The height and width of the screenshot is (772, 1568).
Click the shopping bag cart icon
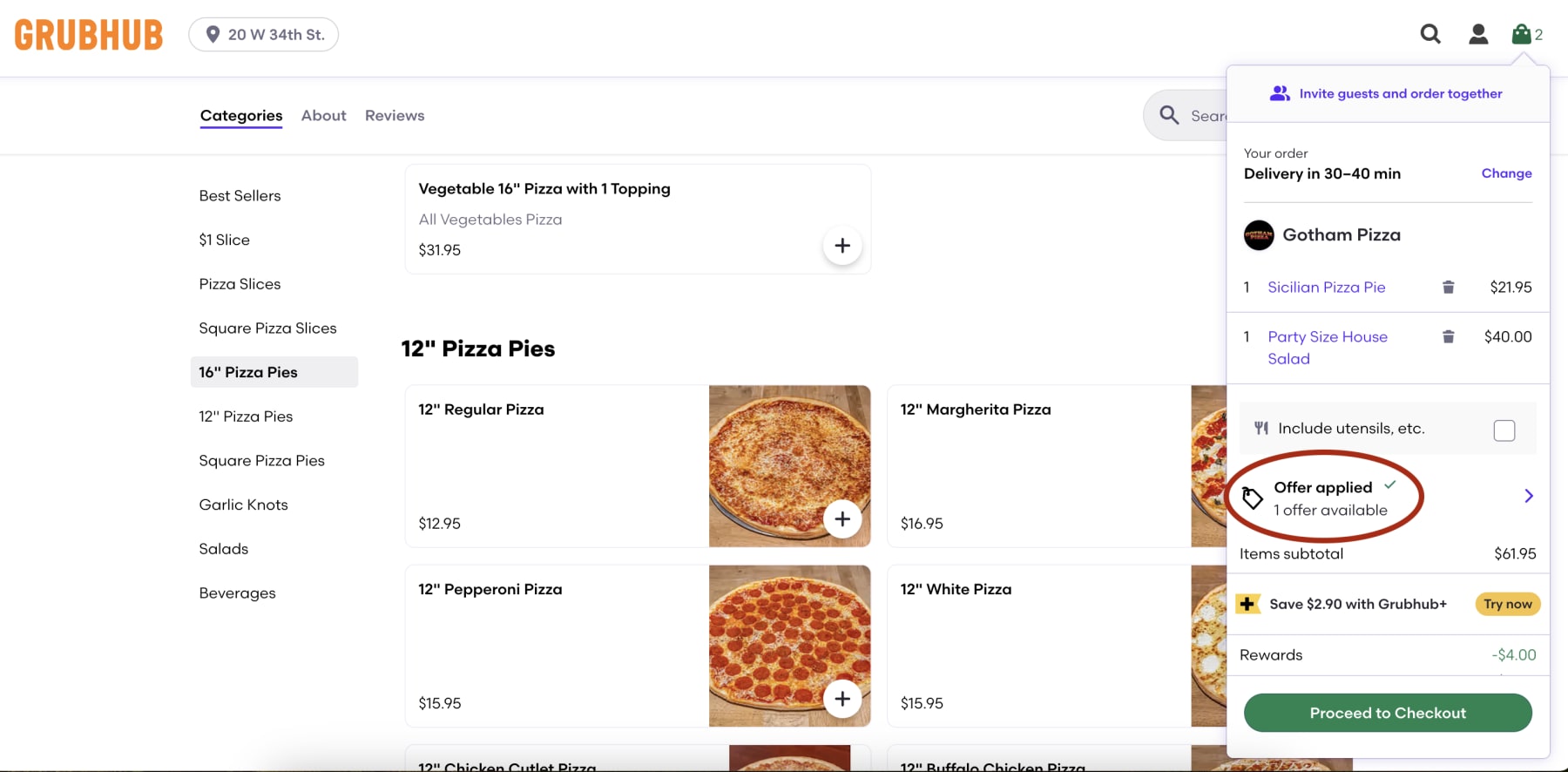(x=1524, y=33)
